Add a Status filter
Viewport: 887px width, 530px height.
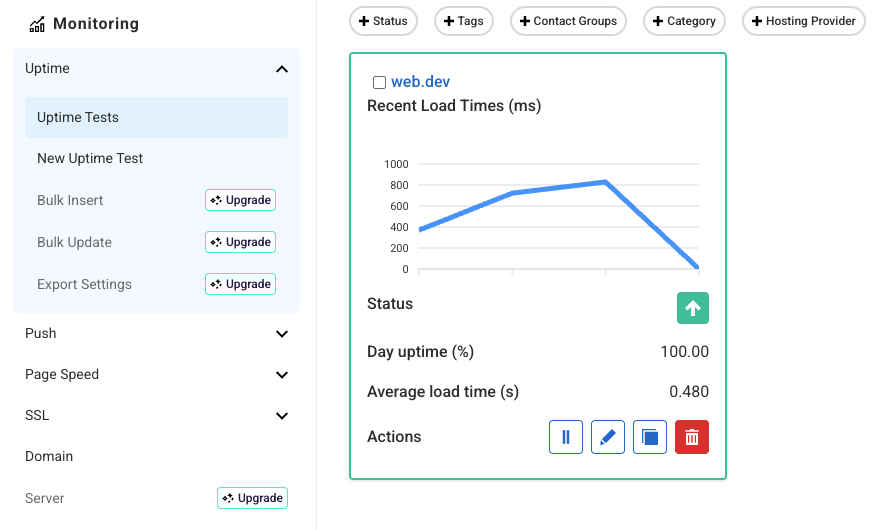(384, 21)
